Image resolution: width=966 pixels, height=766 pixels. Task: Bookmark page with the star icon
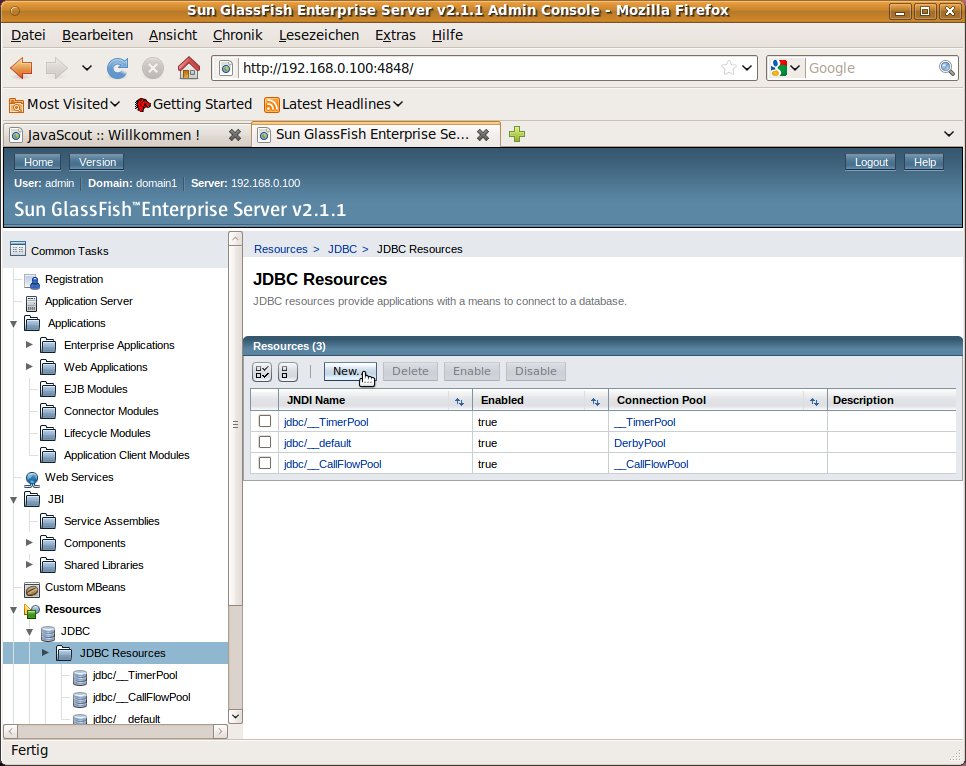tap(729, 68)
